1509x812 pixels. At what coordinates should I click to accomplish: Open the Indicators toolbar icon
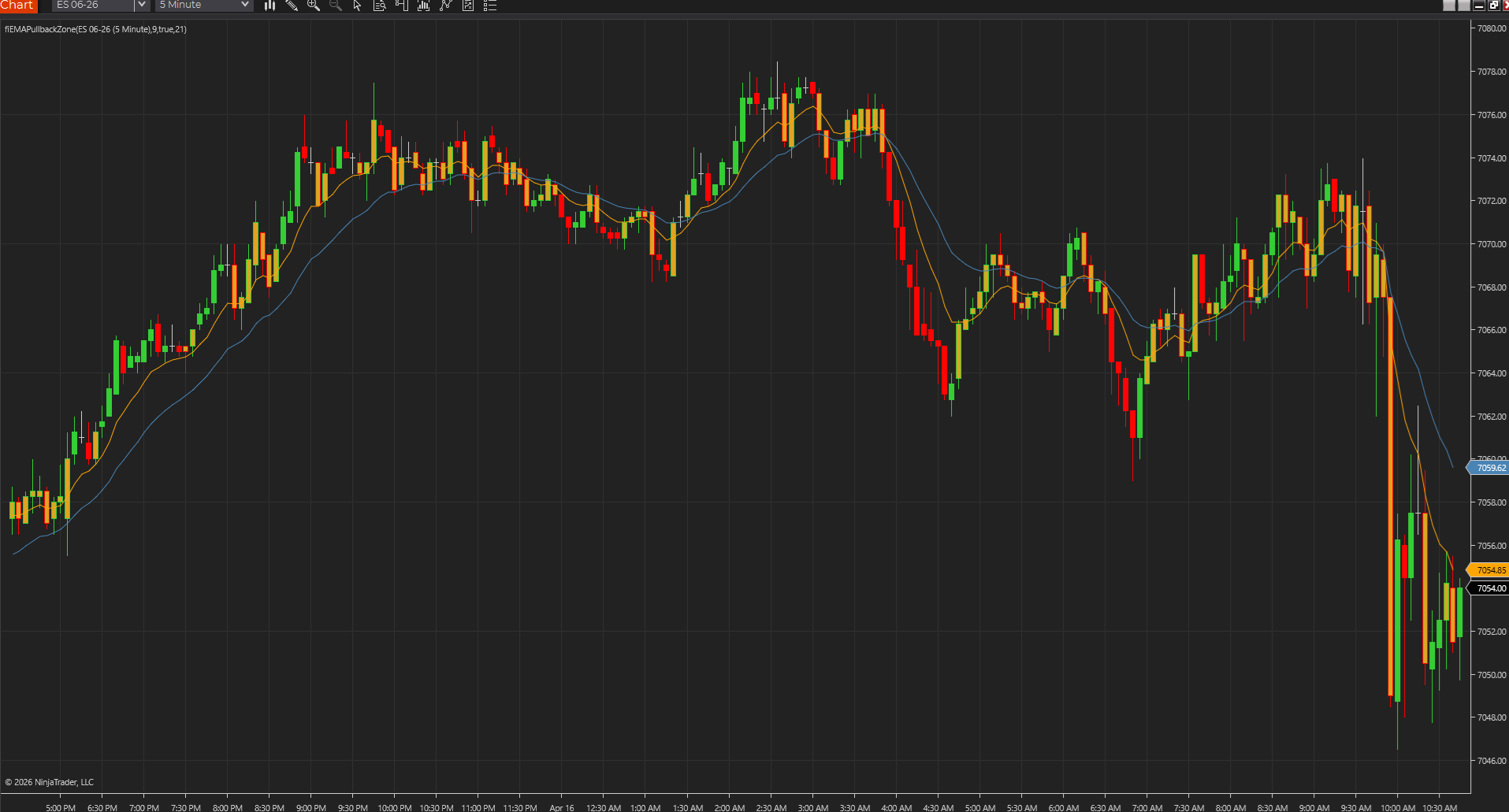tap(423, 6)
